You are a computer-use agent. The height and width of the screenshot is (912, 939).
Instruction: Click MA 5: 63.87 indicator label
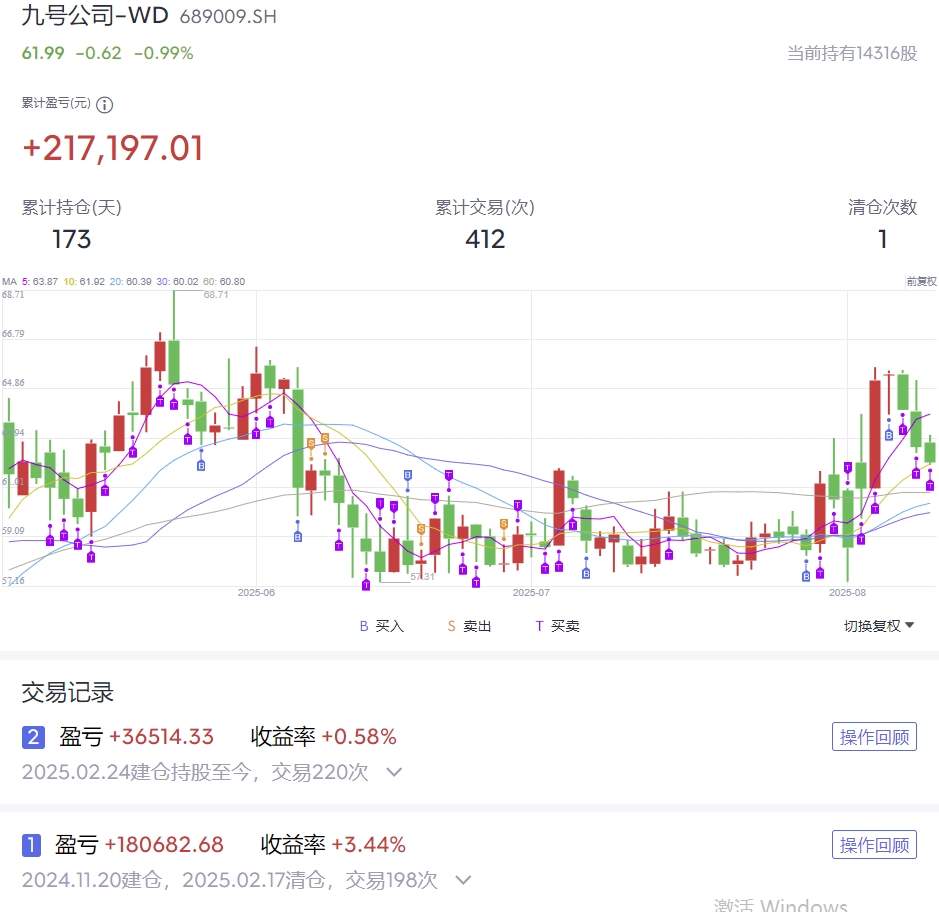pyautogui.click(x=40, y=281)
